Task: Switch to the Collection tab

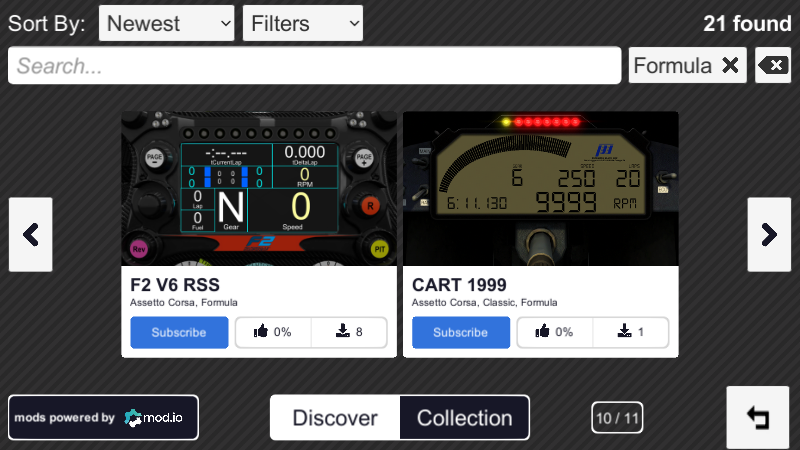Action: (465, 418)
